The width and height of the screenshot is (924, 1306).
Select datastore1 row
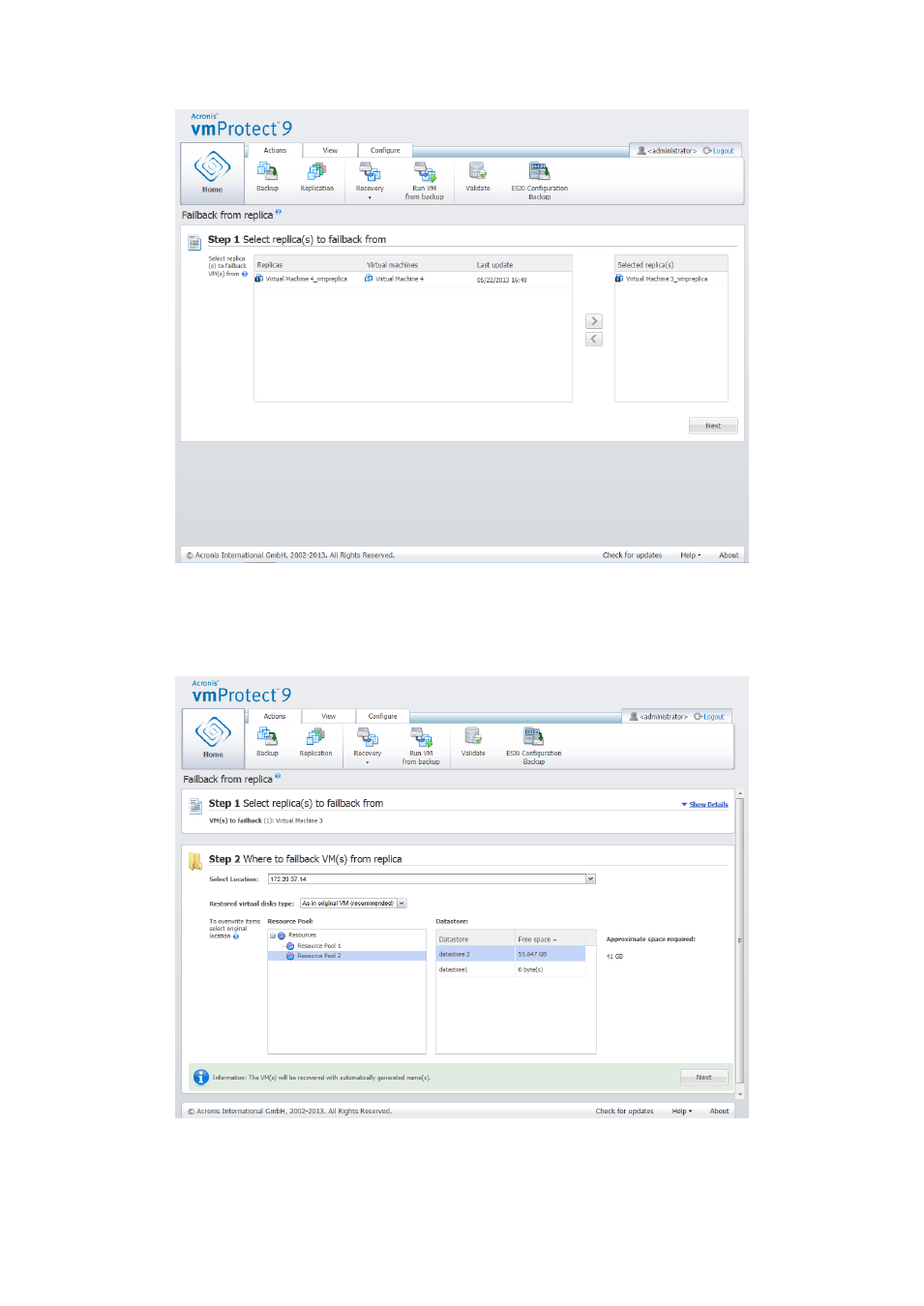click(511, 969)
